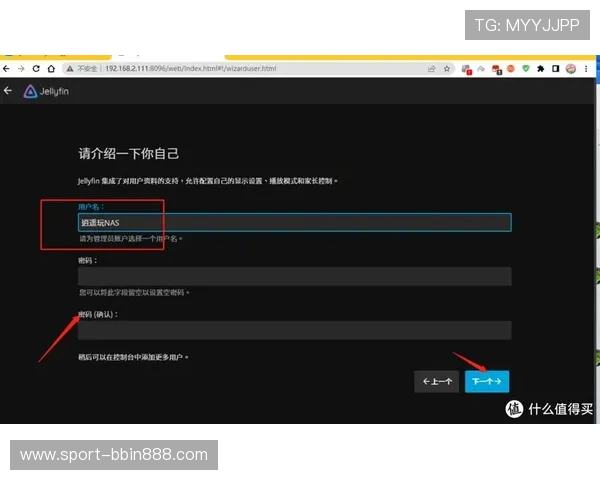Click the confirm password (密码确认) field
Screen dimensions: 600x480
[295, 330]
